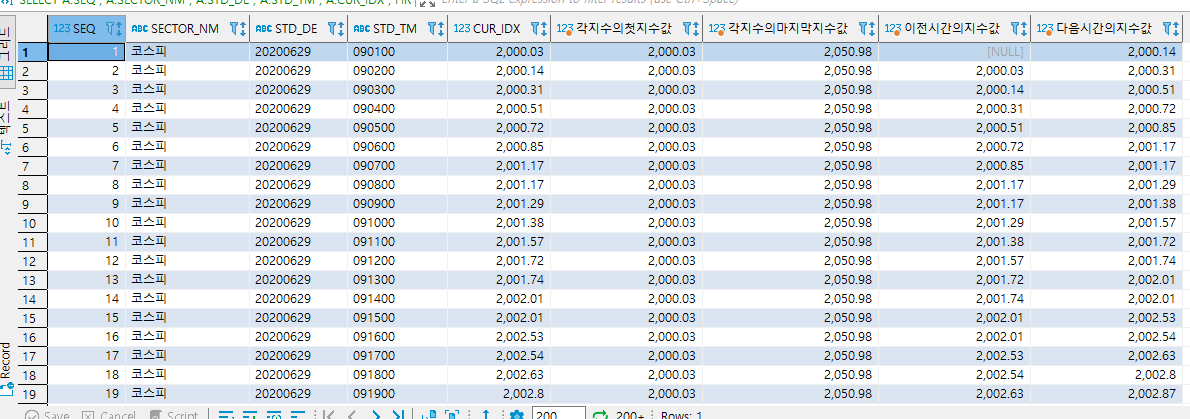Click the STD_TM cell 091900
1190x419 pixels.
[398, 393]
